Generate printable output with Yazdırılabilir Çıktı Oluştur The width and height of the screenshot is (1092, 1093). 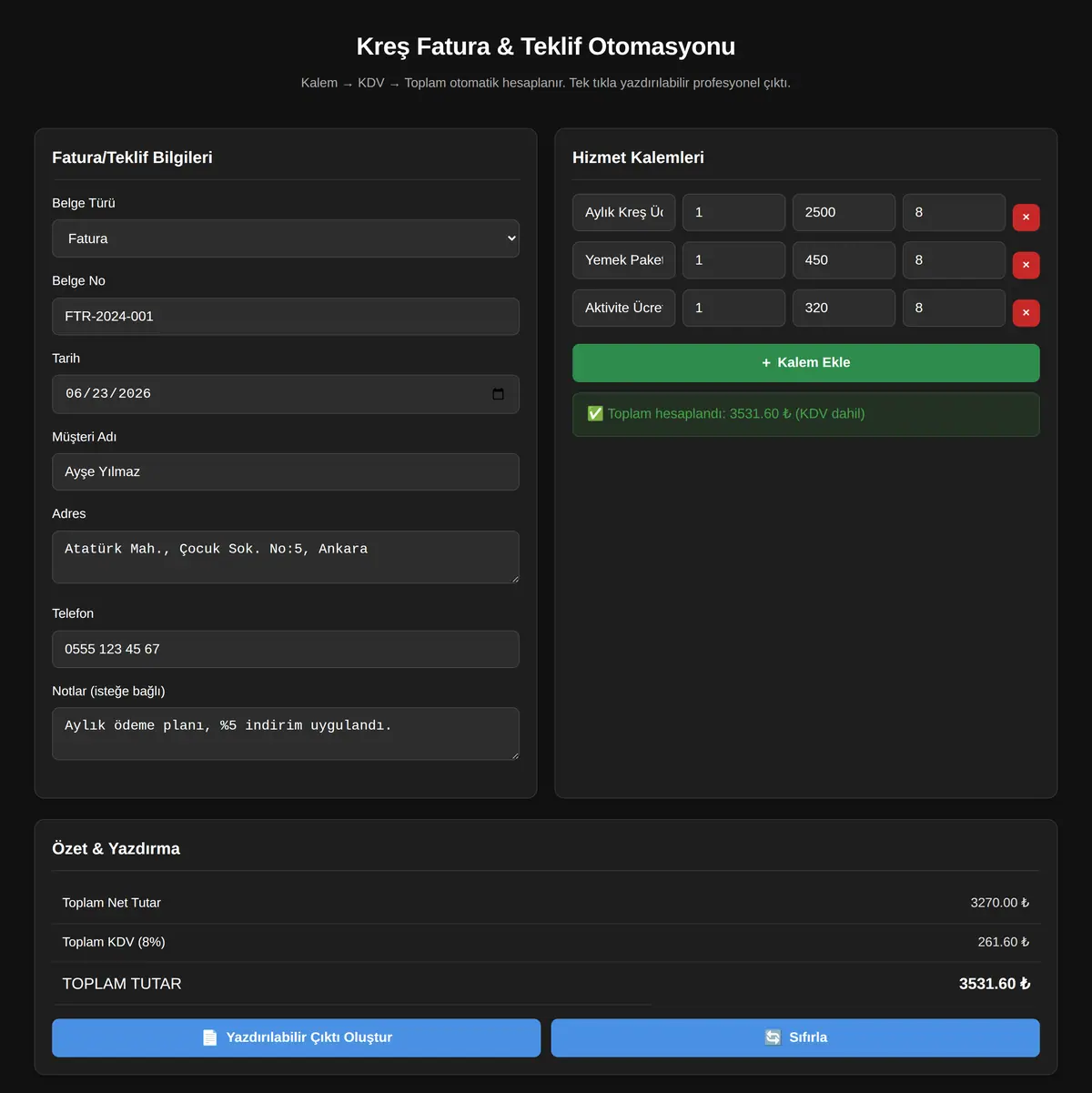(x=296, y=1037)
